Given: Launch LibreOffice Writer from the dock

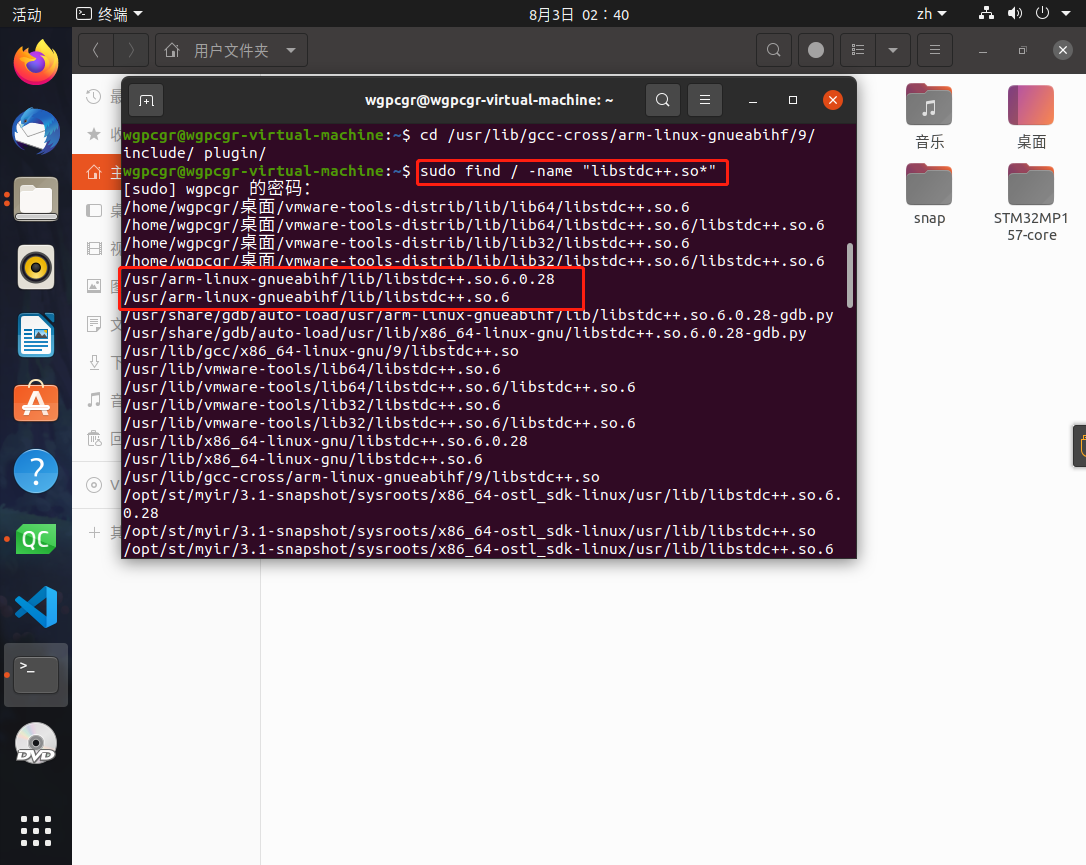Looking at the screenshot, I should click(x=36, y=335).
